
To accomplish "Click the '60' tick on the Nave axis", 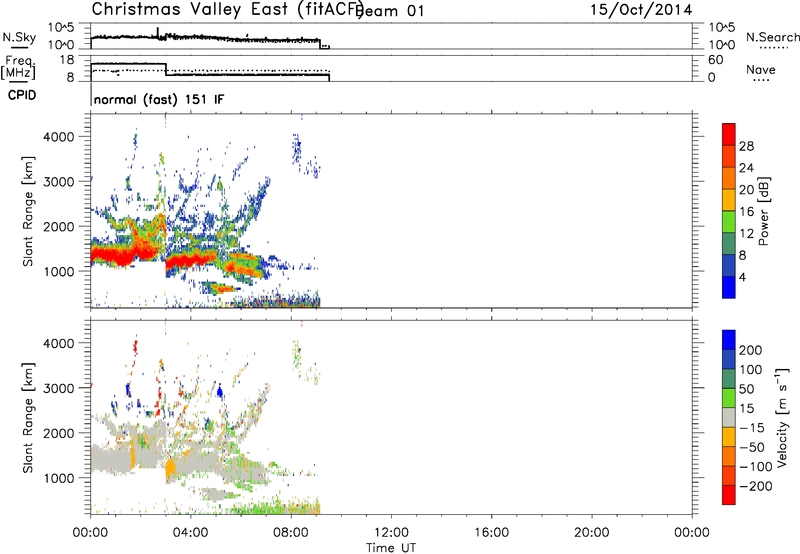I will tap(715, 60).
